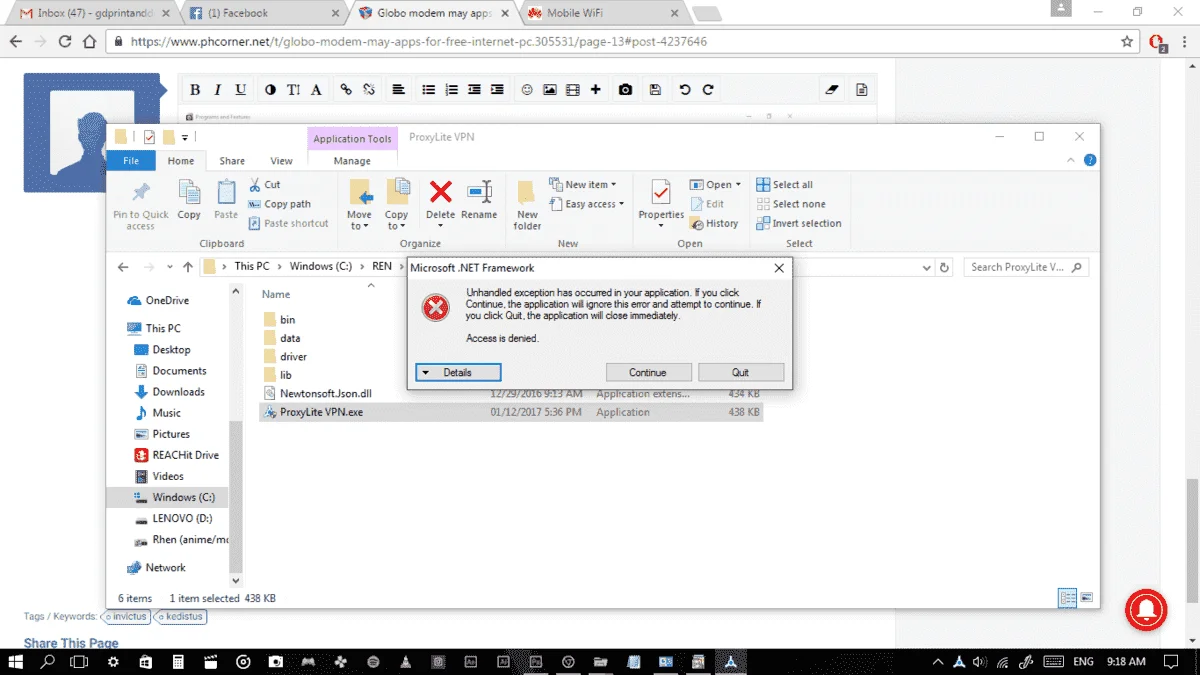Image resolution: width=1200 pixels, height=675 pixels.
Task: Remove formatting with the eraser icon
Action: click(832, 89)
